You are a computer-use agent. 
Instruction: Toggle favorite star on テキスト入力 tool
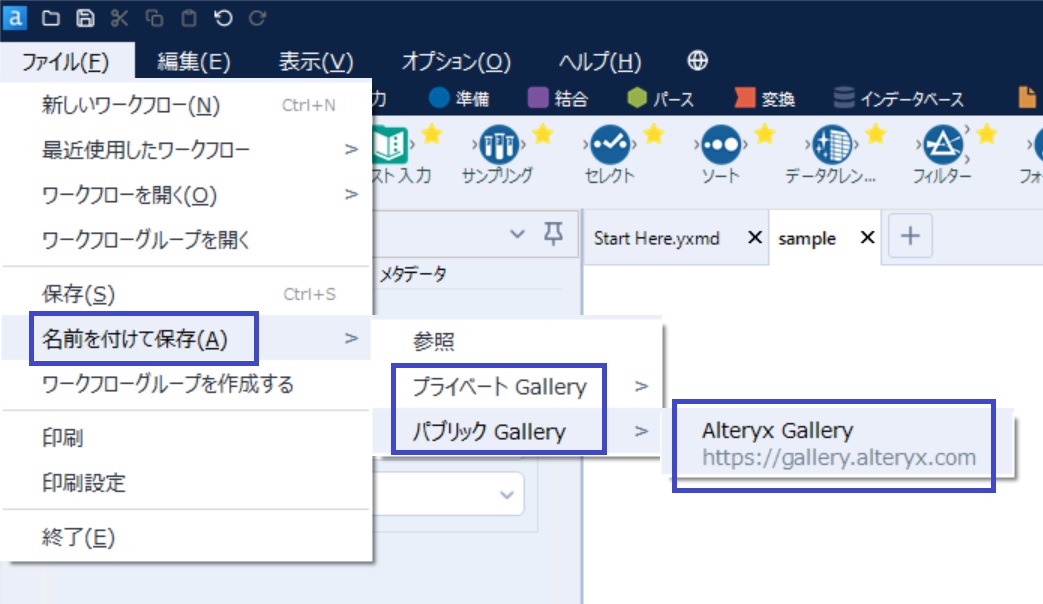(x=432, y=134)
